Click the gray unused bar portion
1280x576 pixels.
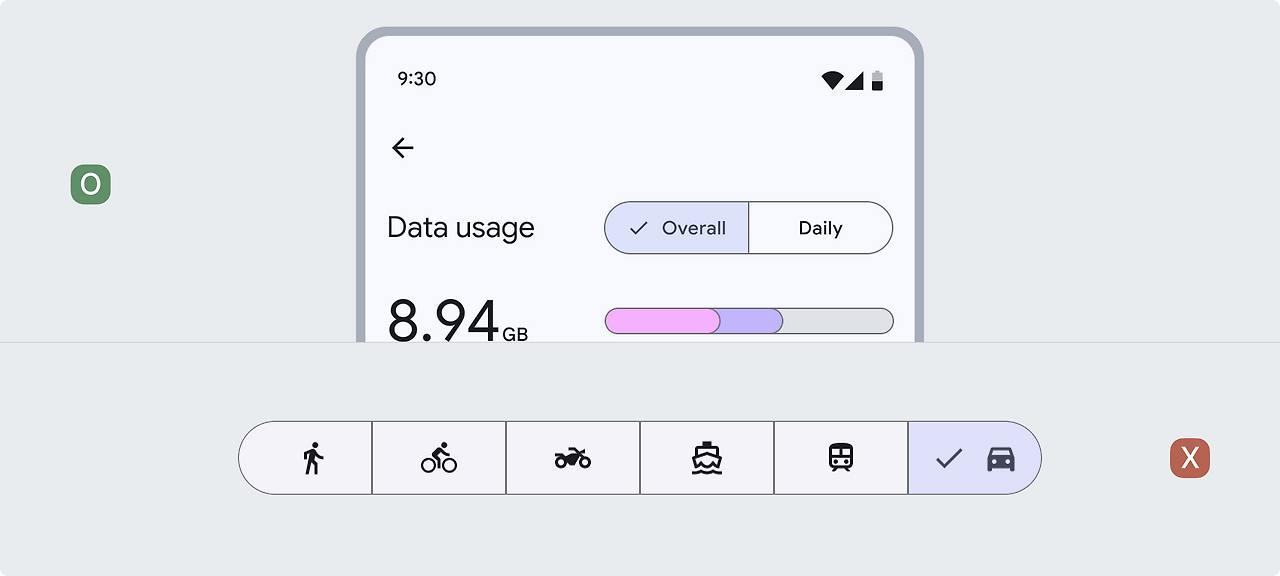pos(838,321)
